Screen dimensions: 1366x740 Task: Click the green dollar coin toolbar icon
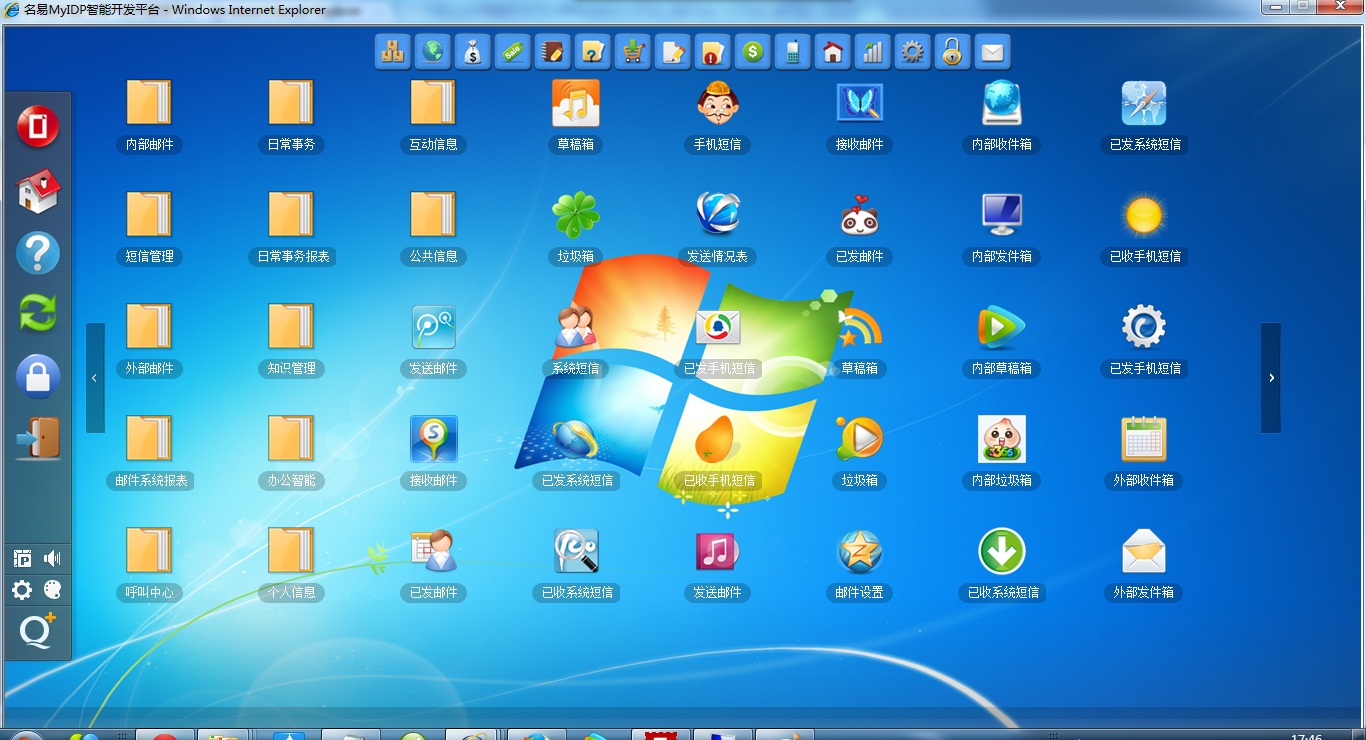[x=753, y=51]
